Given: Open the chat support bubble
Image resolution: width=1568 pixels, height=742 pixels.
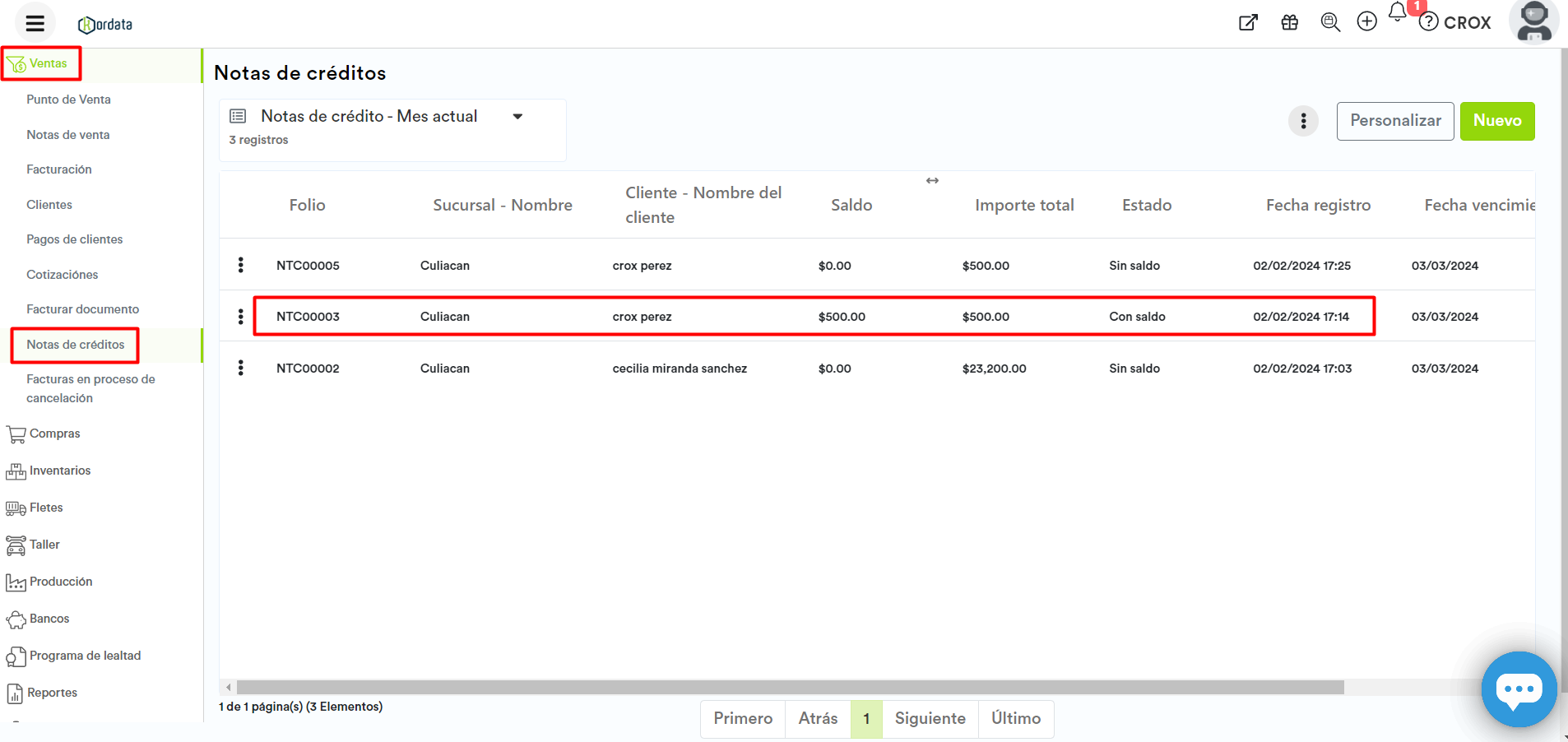Looking at the screenshot, I should point(1518,689).
